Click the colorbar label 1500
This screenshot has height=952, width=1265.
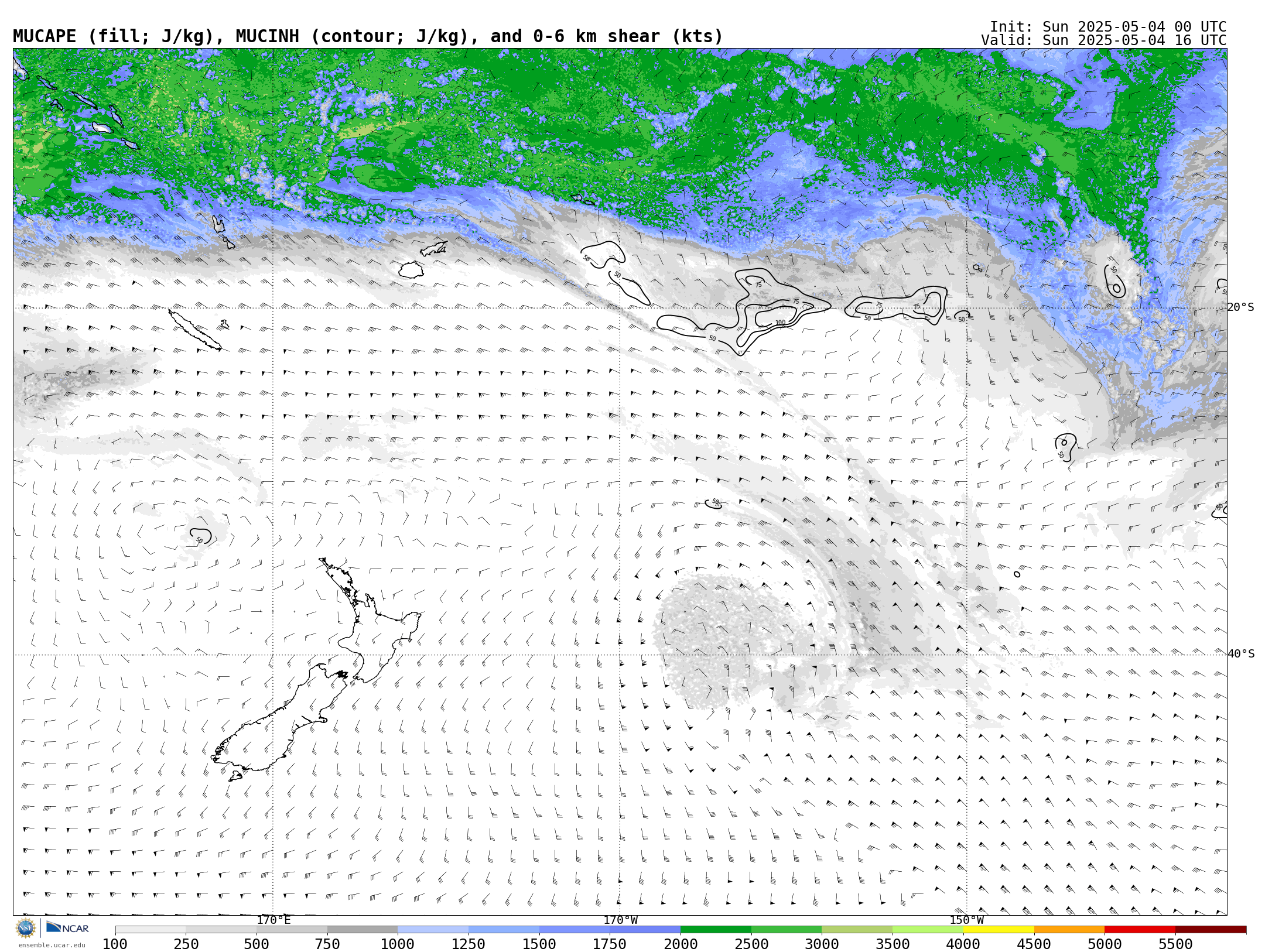(539, 944)
